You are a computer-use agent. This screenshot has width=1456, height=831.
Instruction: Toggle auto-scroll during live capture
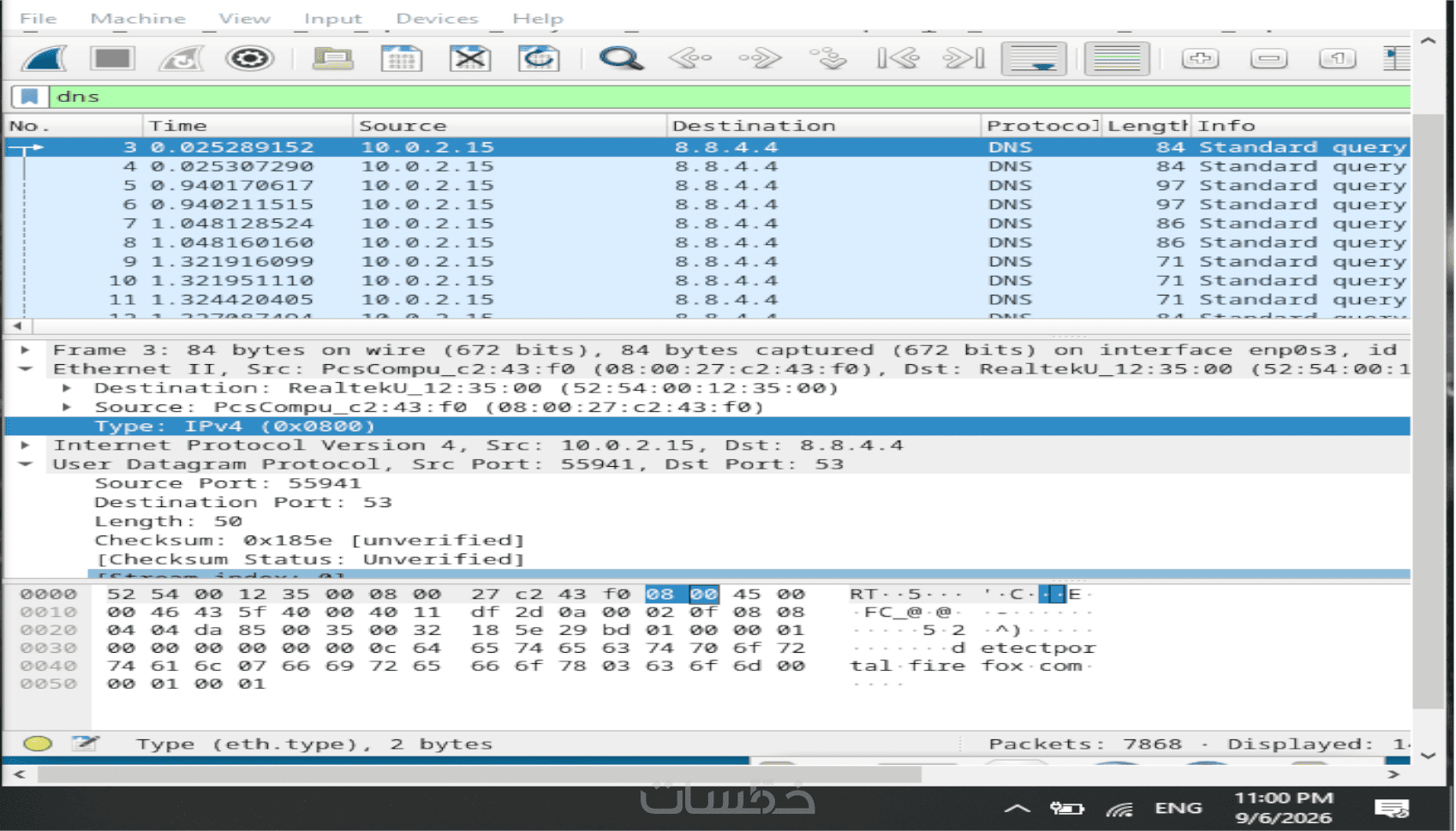[1034, 58]
